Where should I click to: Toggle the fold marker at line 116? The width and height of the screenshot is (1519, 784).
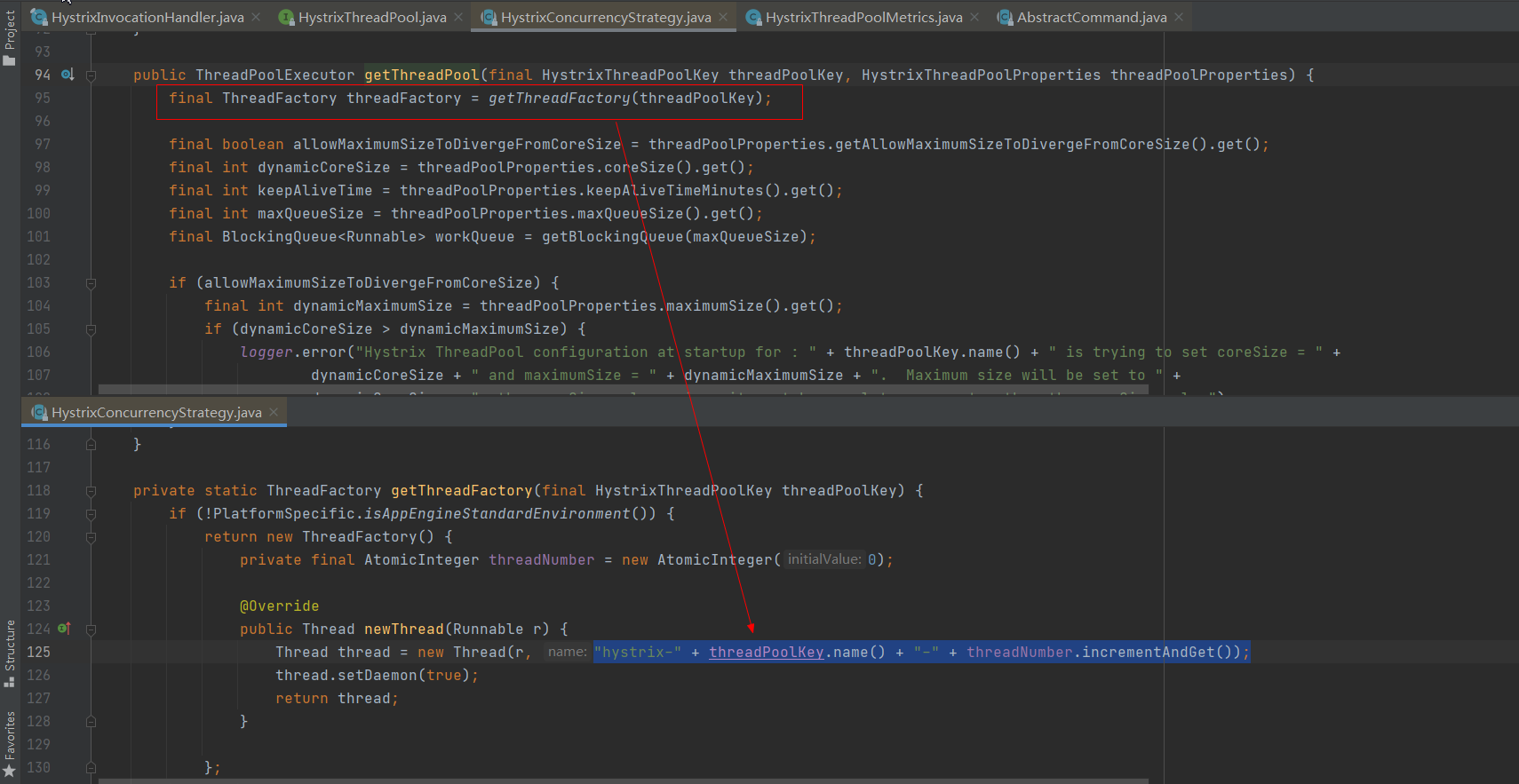91,444
